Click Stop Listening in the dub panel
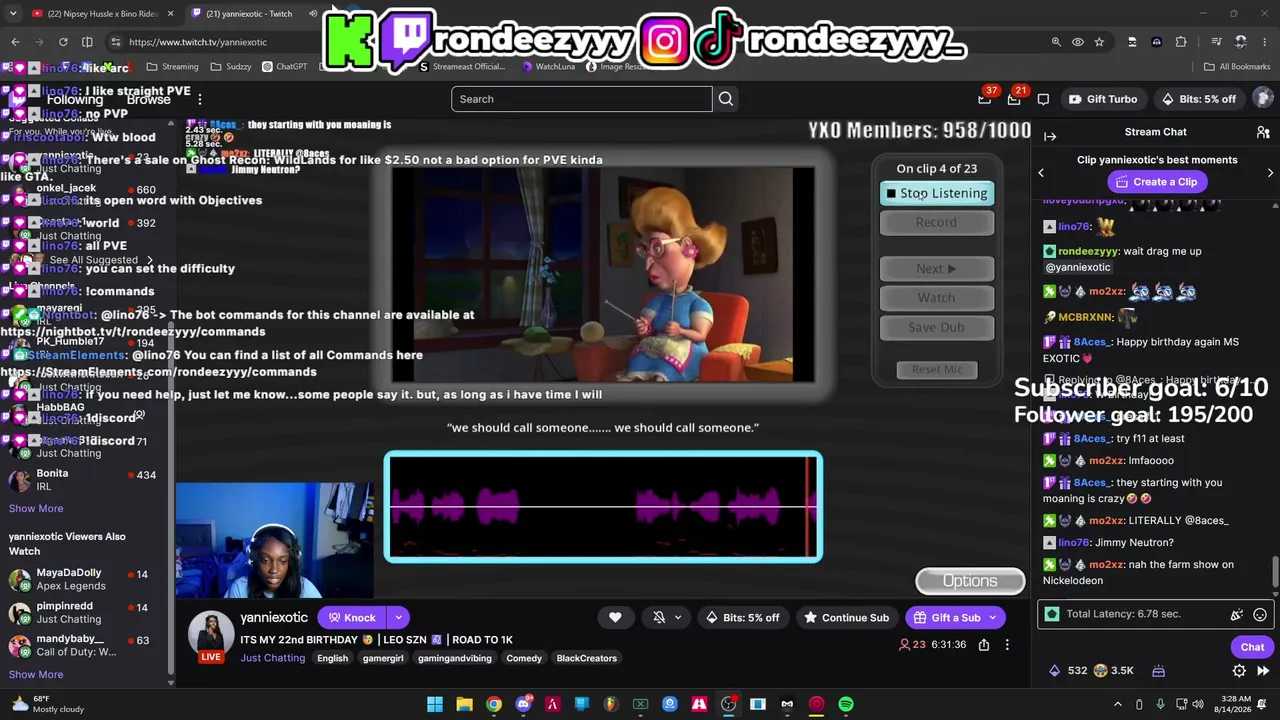 (937, 193)
